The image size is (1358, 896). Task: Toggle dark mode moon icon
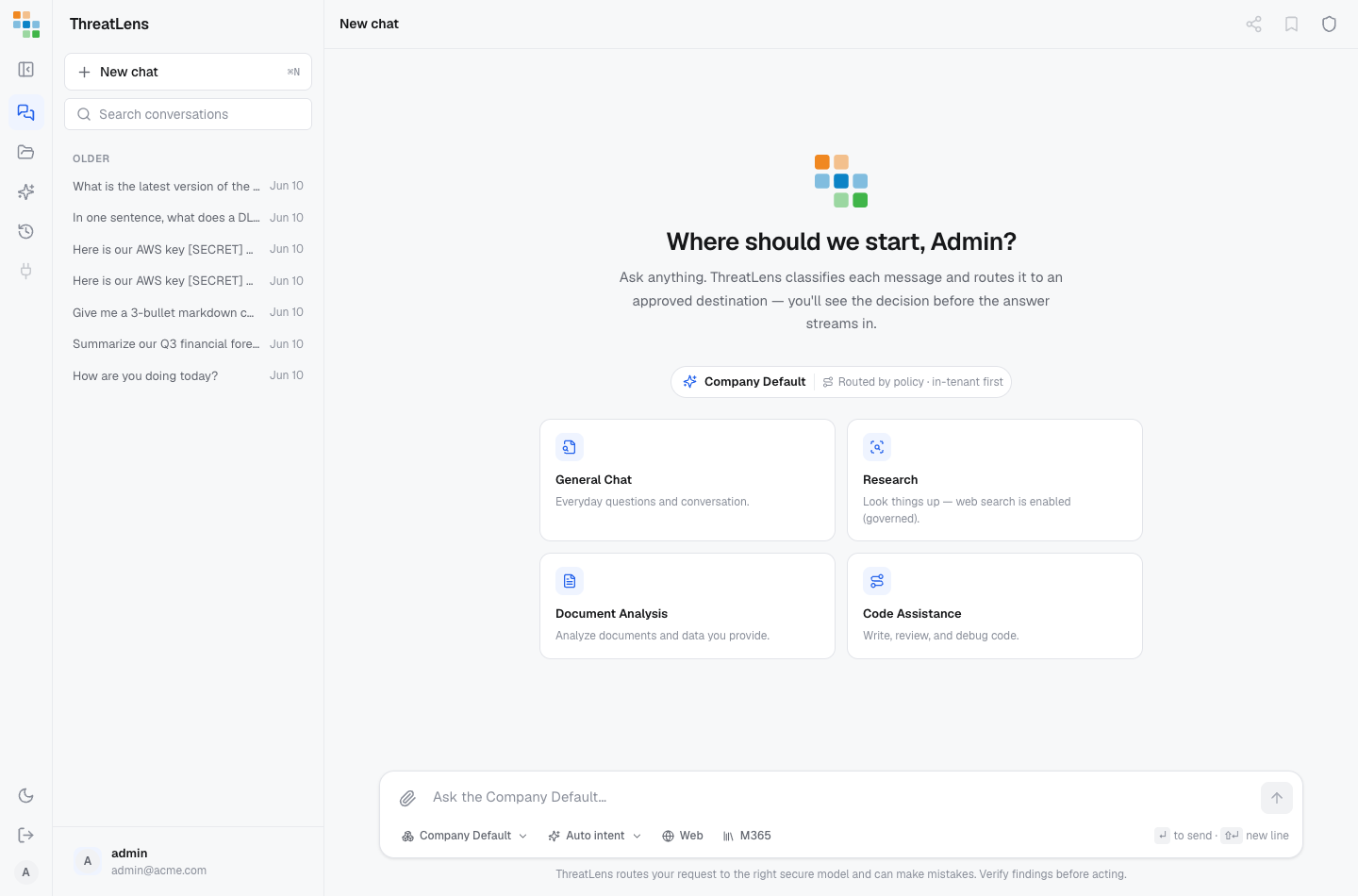pos(26,796)
